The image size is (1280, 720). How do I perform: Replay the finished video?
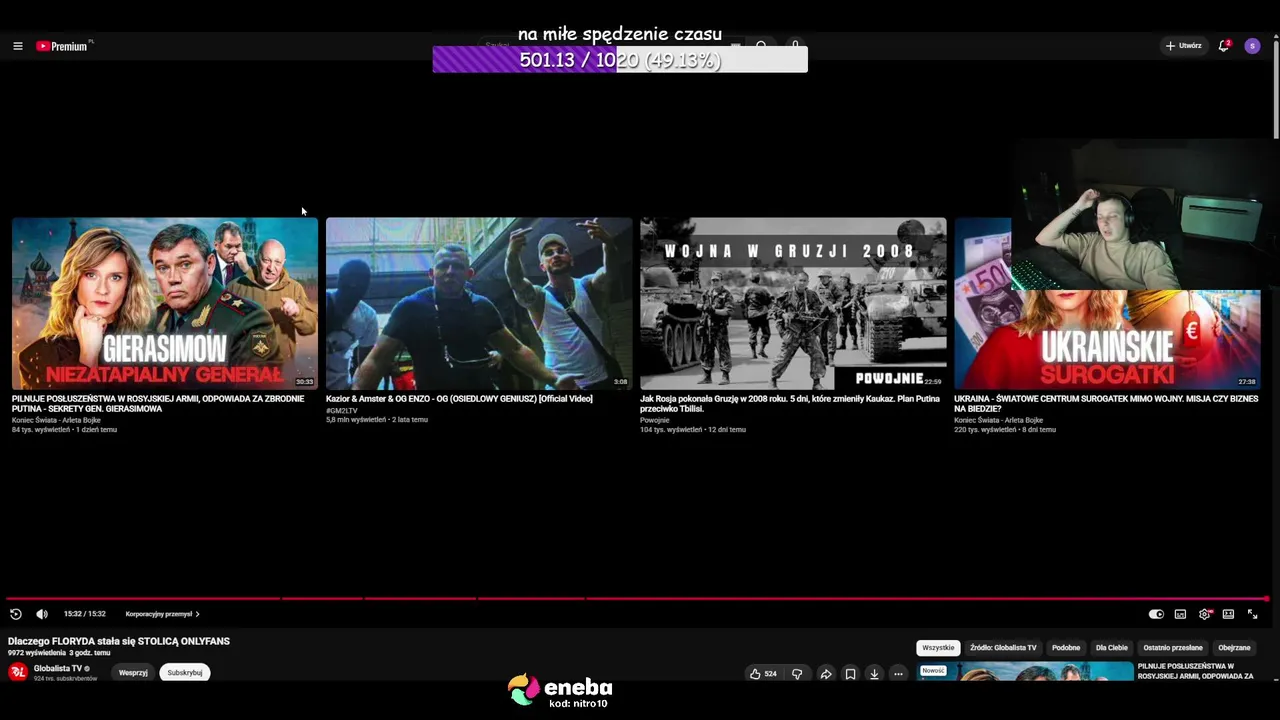tap(16, 614)
